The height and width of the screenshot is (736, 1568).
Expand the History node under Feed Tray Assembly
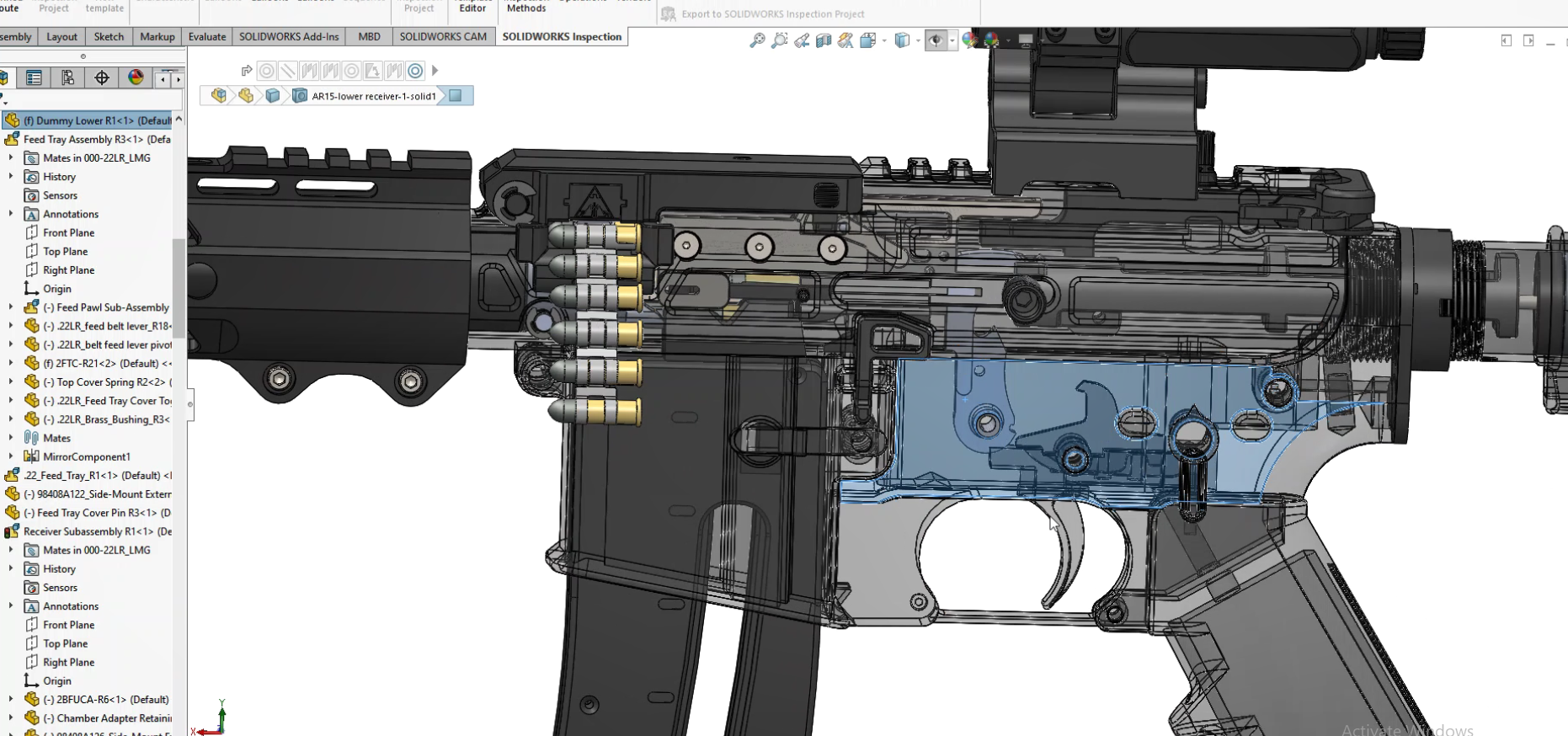11,177
